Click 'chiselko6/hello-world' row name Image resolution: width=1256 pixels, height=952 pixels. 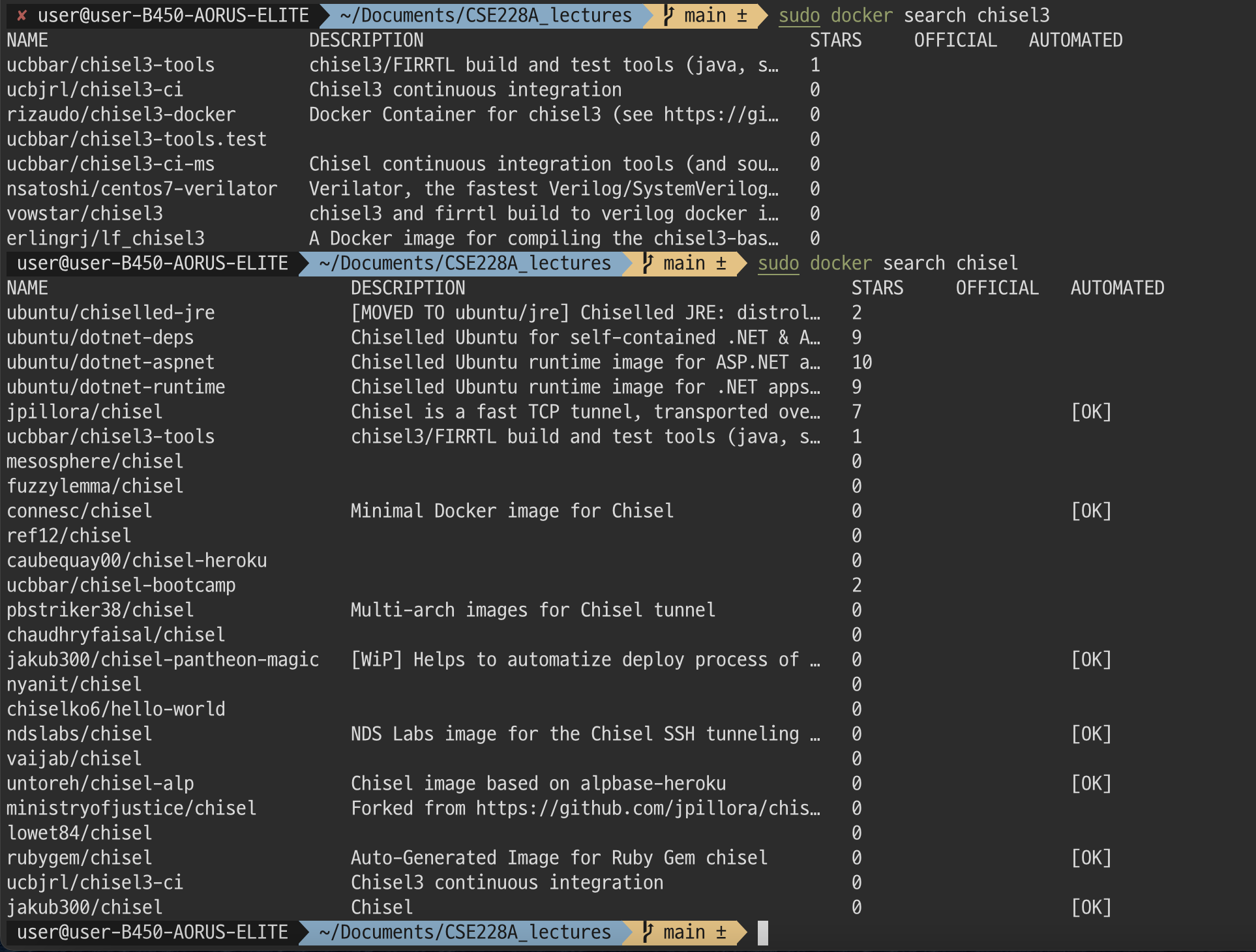tap(116, 709)
